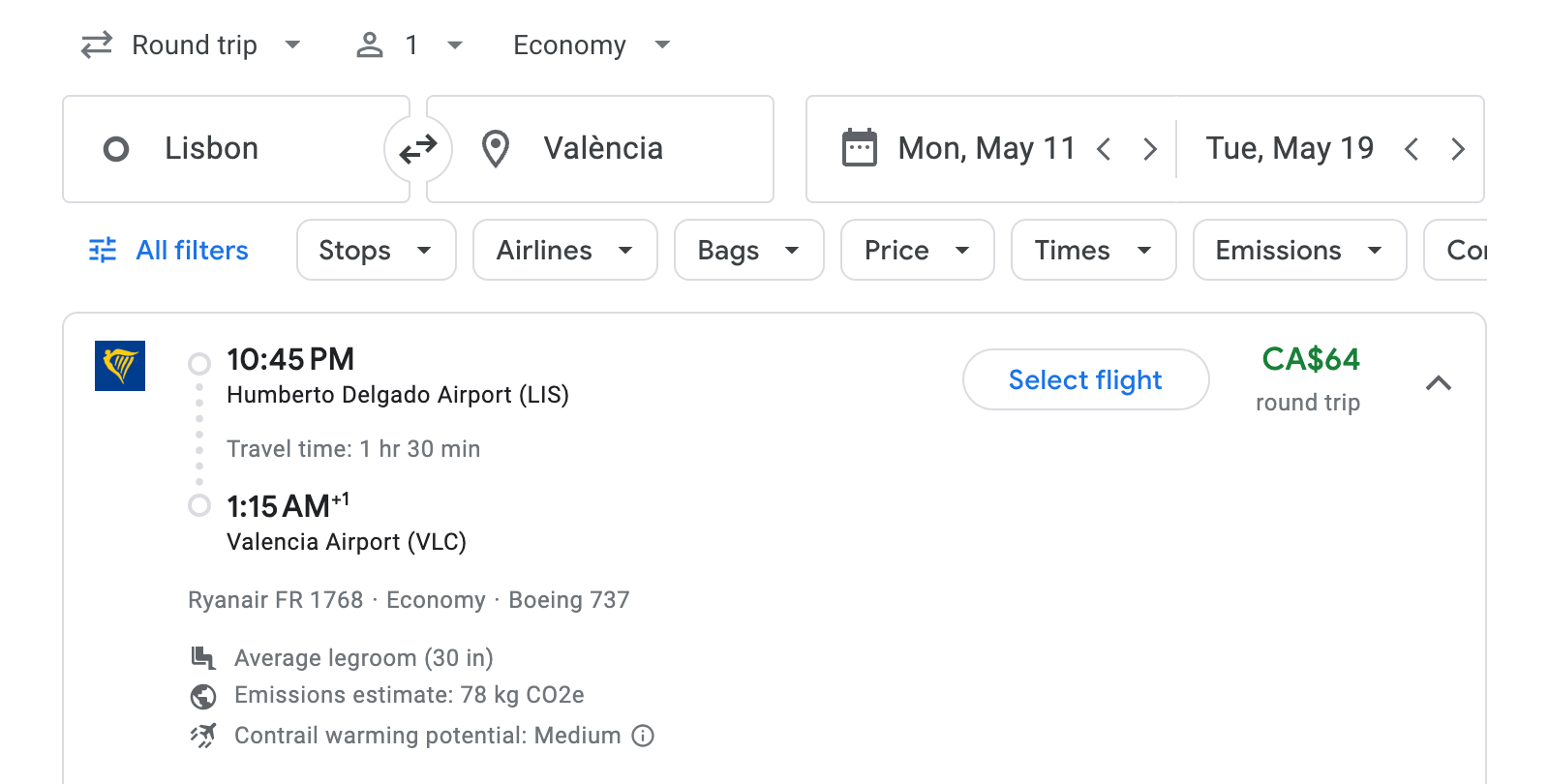Open the Round trip selector
The width and height of the screenshot is (1549, 784).
(x=192, y=45)
